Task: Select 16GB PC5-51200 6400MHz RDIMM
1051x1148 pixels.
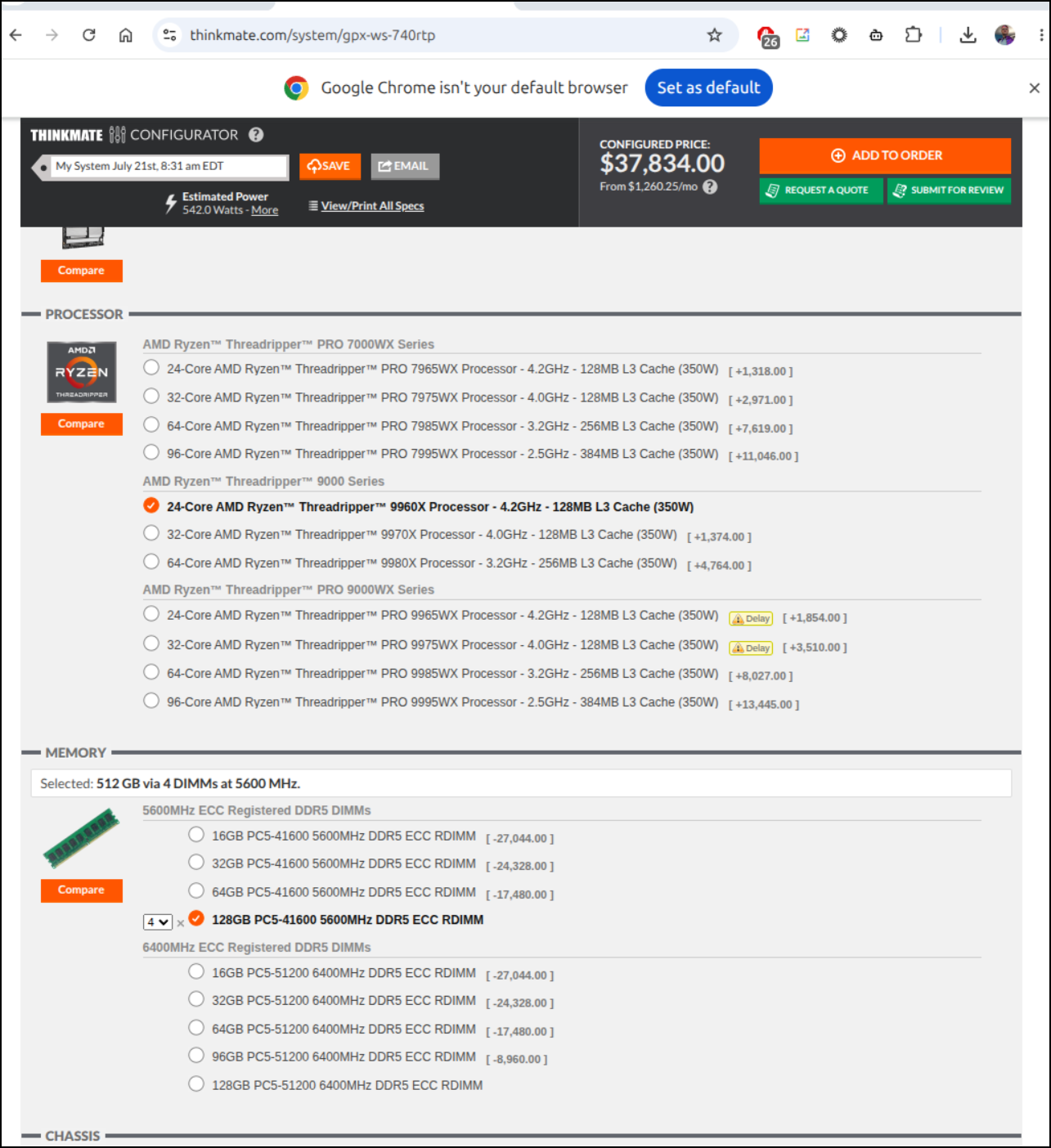Action: coord(196,972)
